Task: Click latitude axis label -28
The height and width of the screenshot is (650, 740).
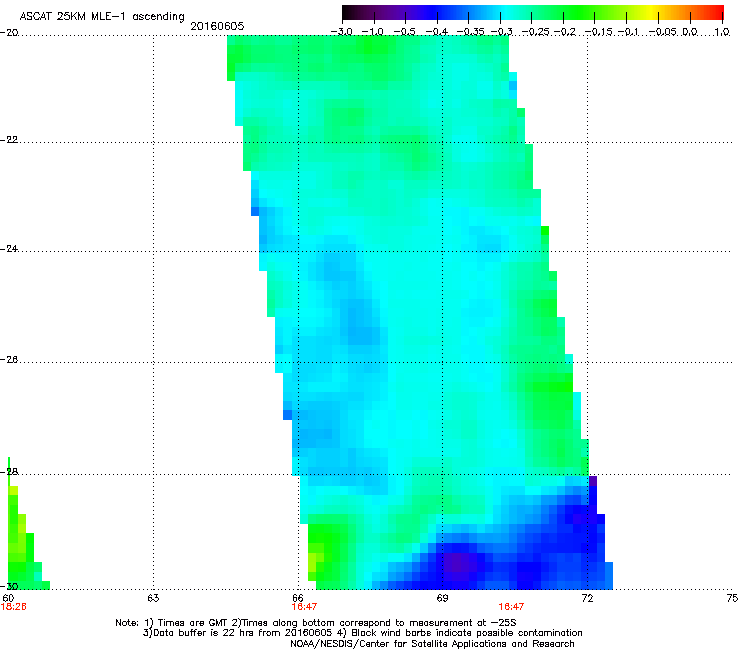Action: [x=9, y=472]
